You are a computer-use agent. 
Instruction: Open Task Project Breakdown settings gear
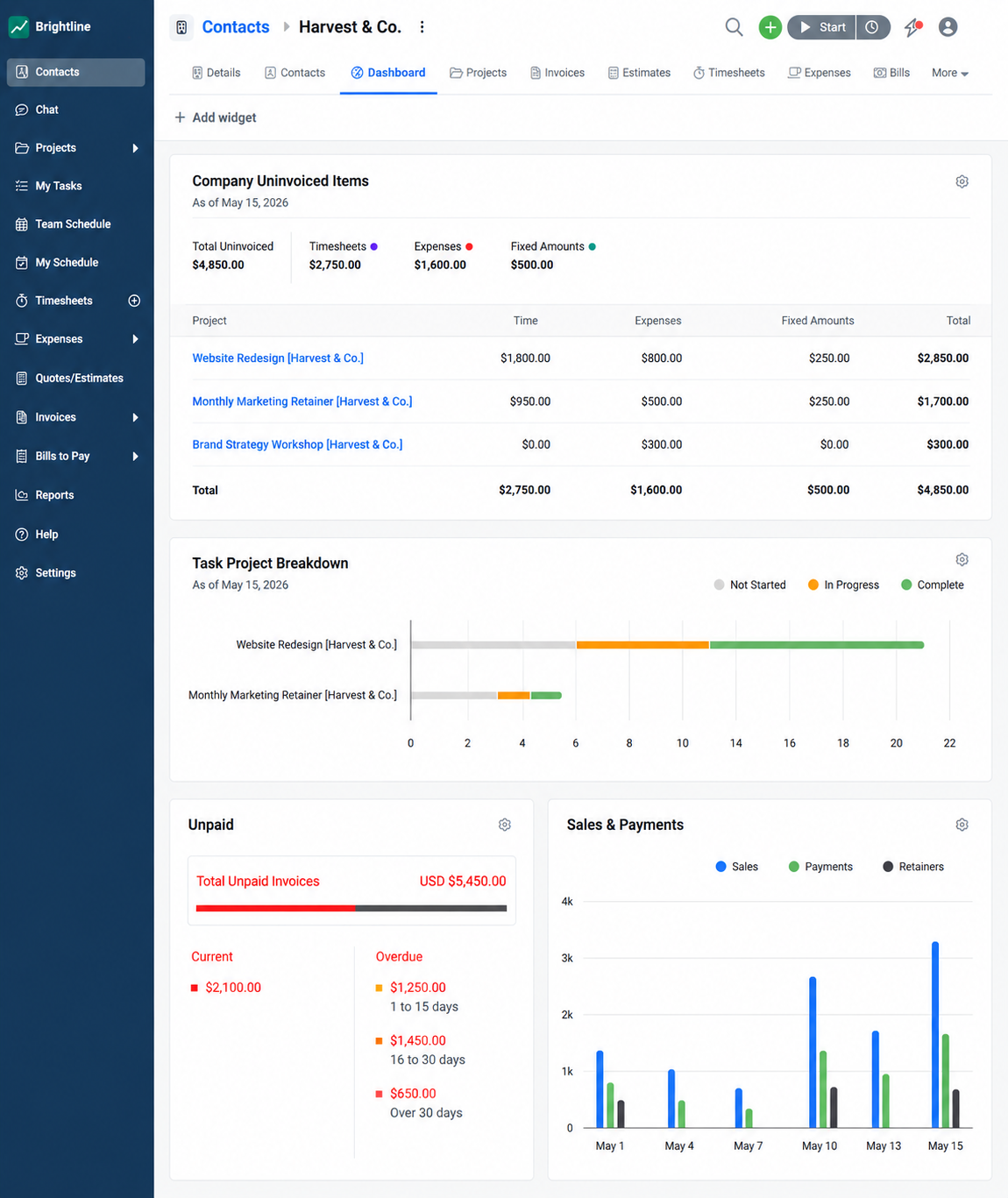962,560
